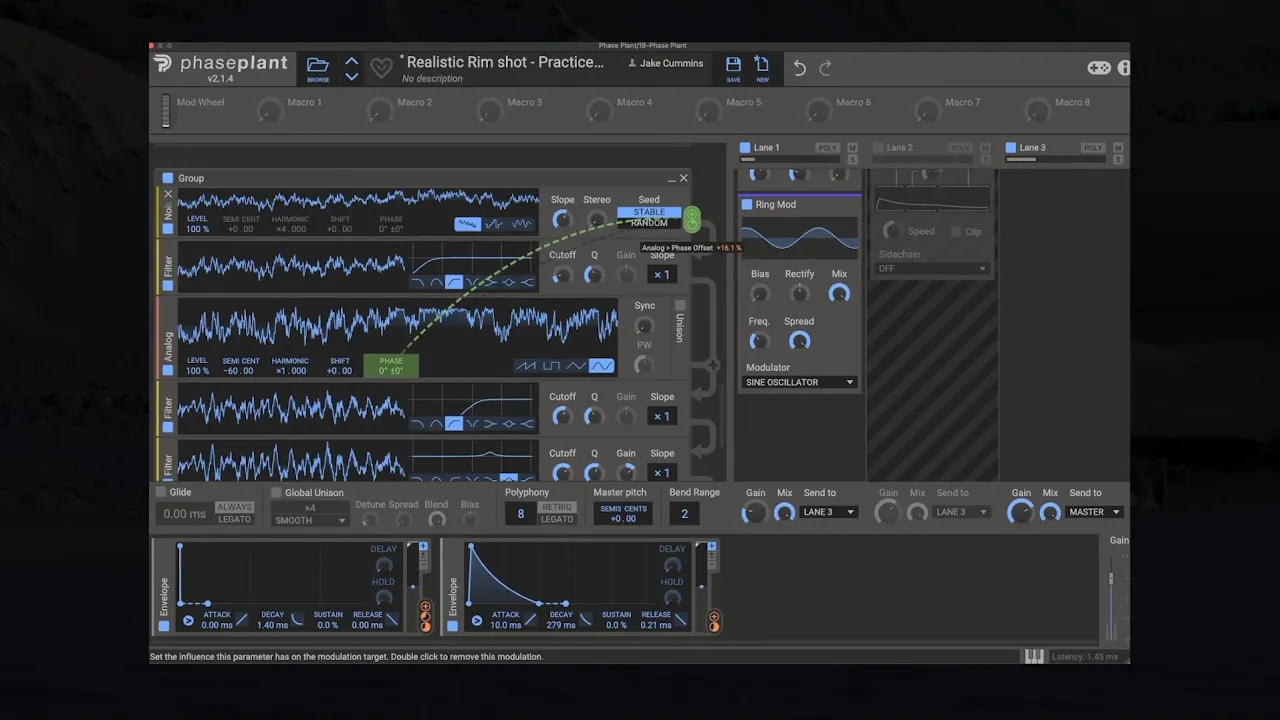Mute Lane 1 with the M button
The image size is (1280, 720).
pos(853,148)
